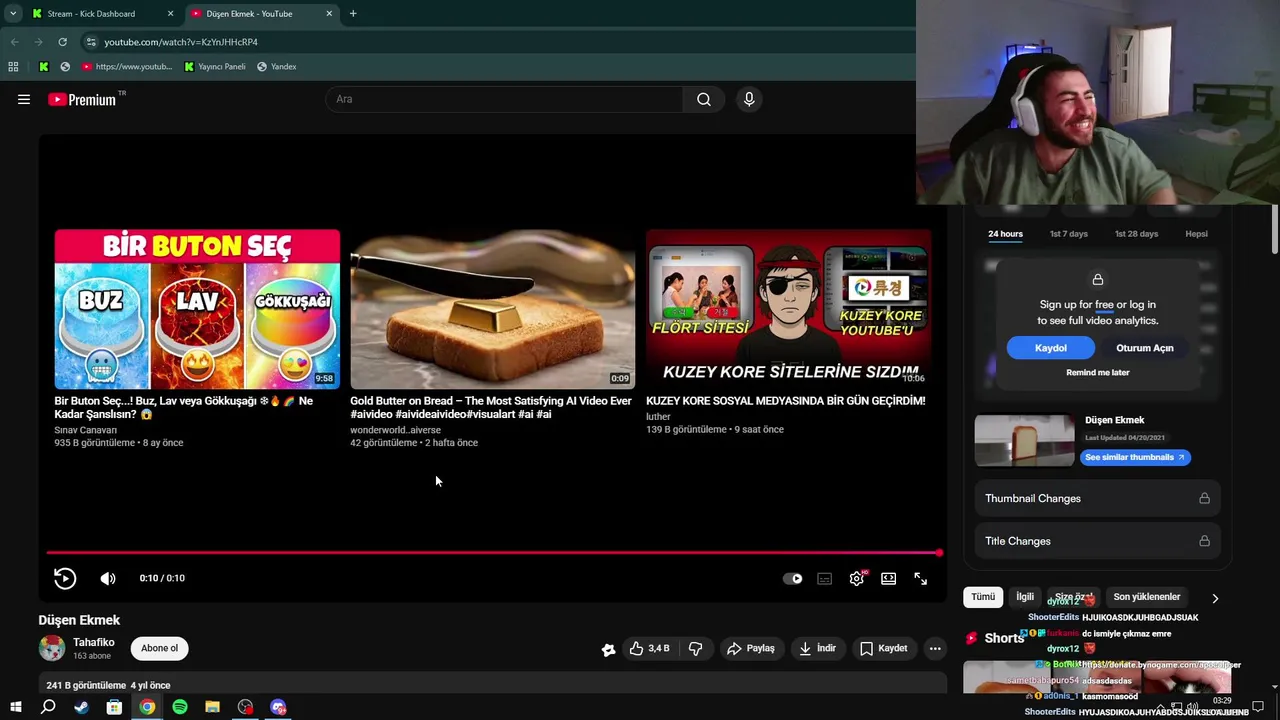Open more actions three-dot menu
Screen dimensions: 1280x720
[935, 648]
